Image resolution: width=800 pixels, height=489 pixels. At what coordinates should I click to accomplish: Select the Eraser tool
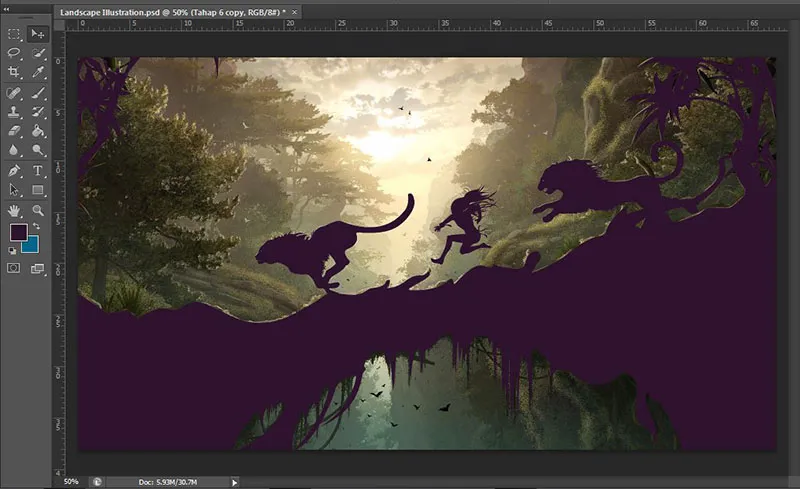14,130
